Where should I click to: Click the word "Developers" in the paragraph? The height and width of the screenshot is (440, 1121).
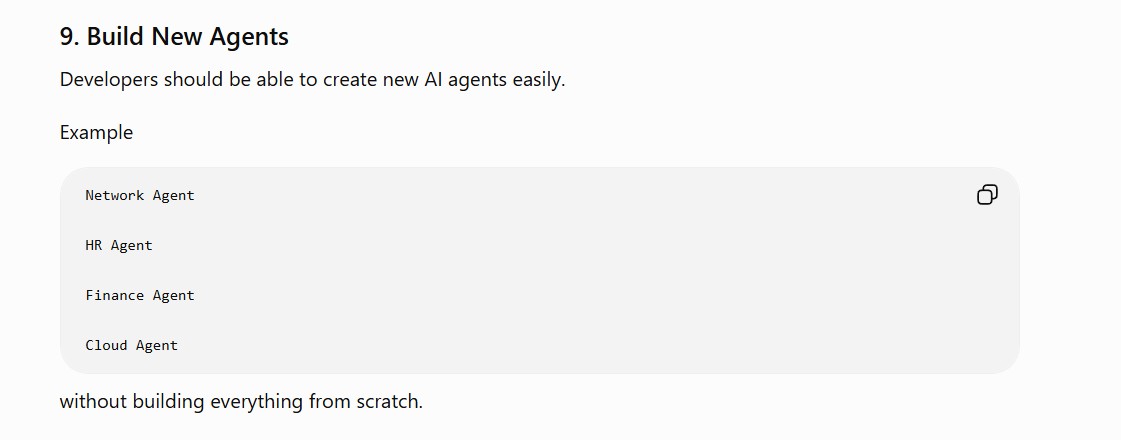tap(109, 79)
